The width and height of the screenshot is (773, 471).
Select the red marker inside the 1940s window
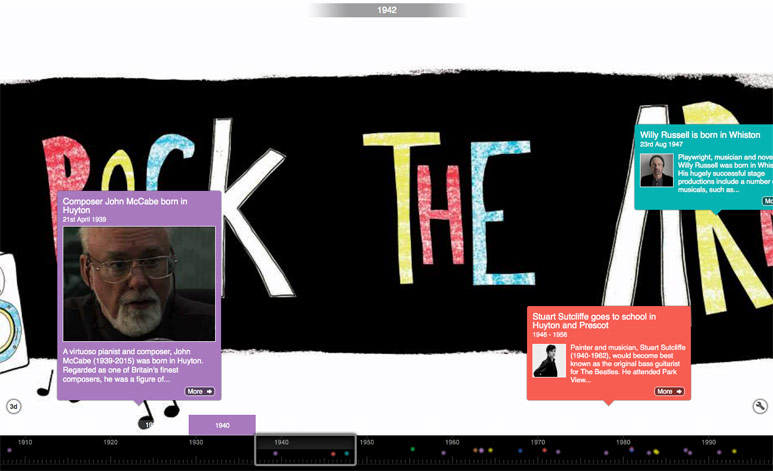pyautogui.click(x=333, y=454)
